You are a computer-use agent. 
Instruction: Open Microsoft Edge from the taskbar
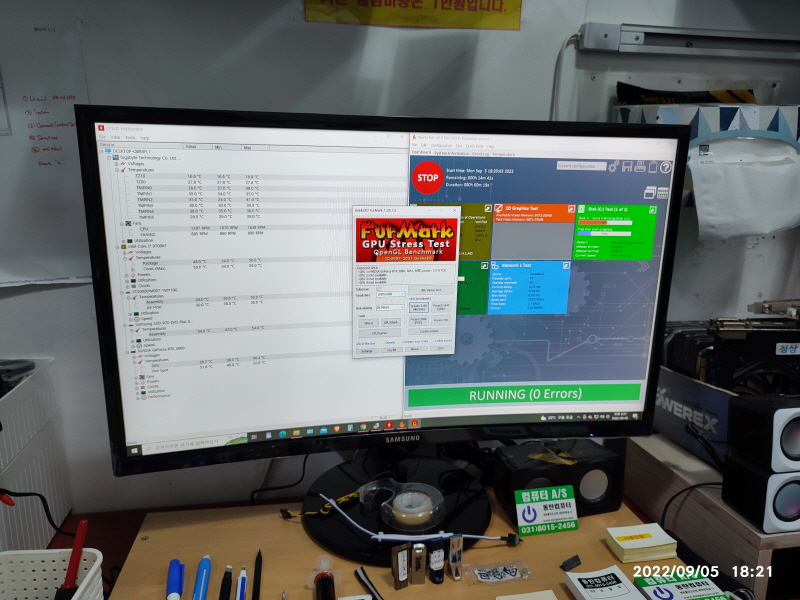[282, 434]
